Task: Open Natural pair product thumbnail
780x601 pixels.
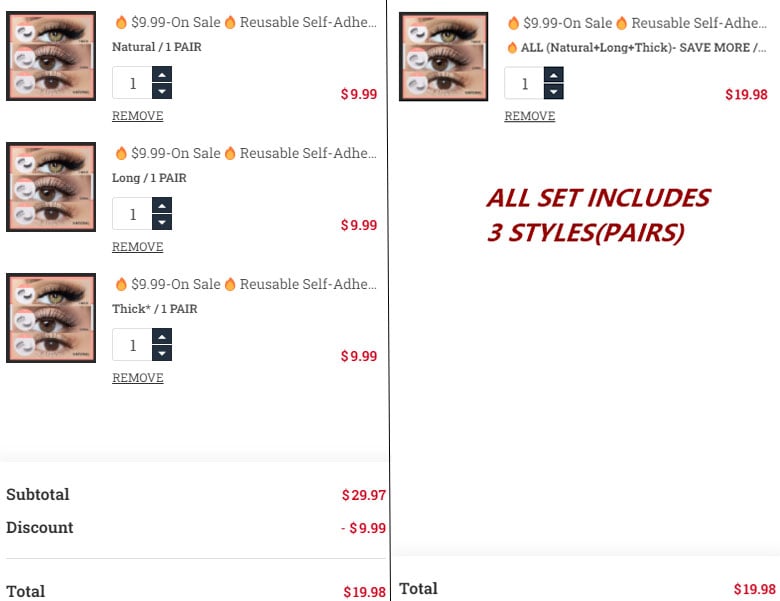Action: pos(51,56)
